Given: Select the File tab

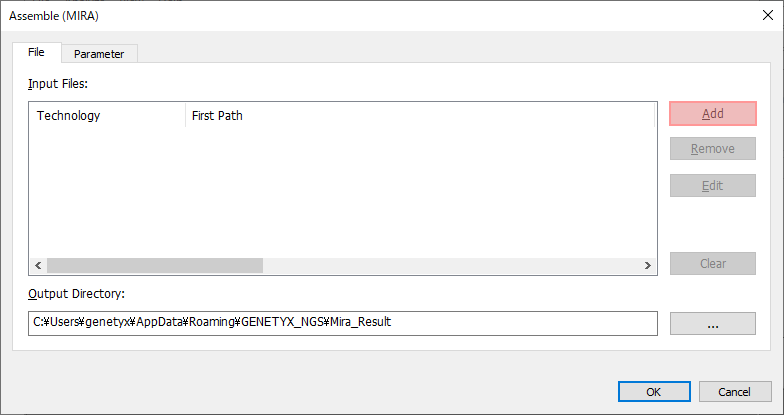Looking at the screenshot, I should 36,52.
